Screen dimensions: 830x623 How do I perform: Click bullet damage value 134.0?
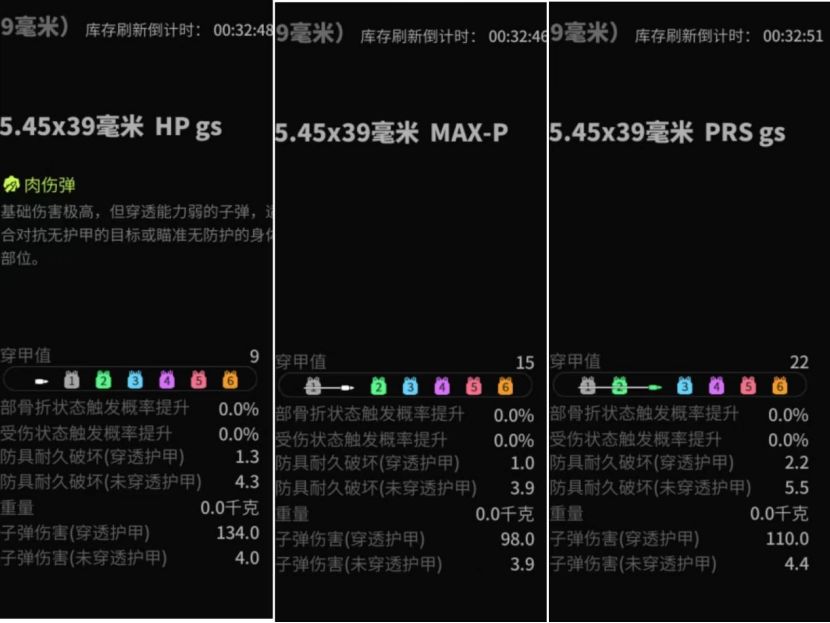coord(238,532)
